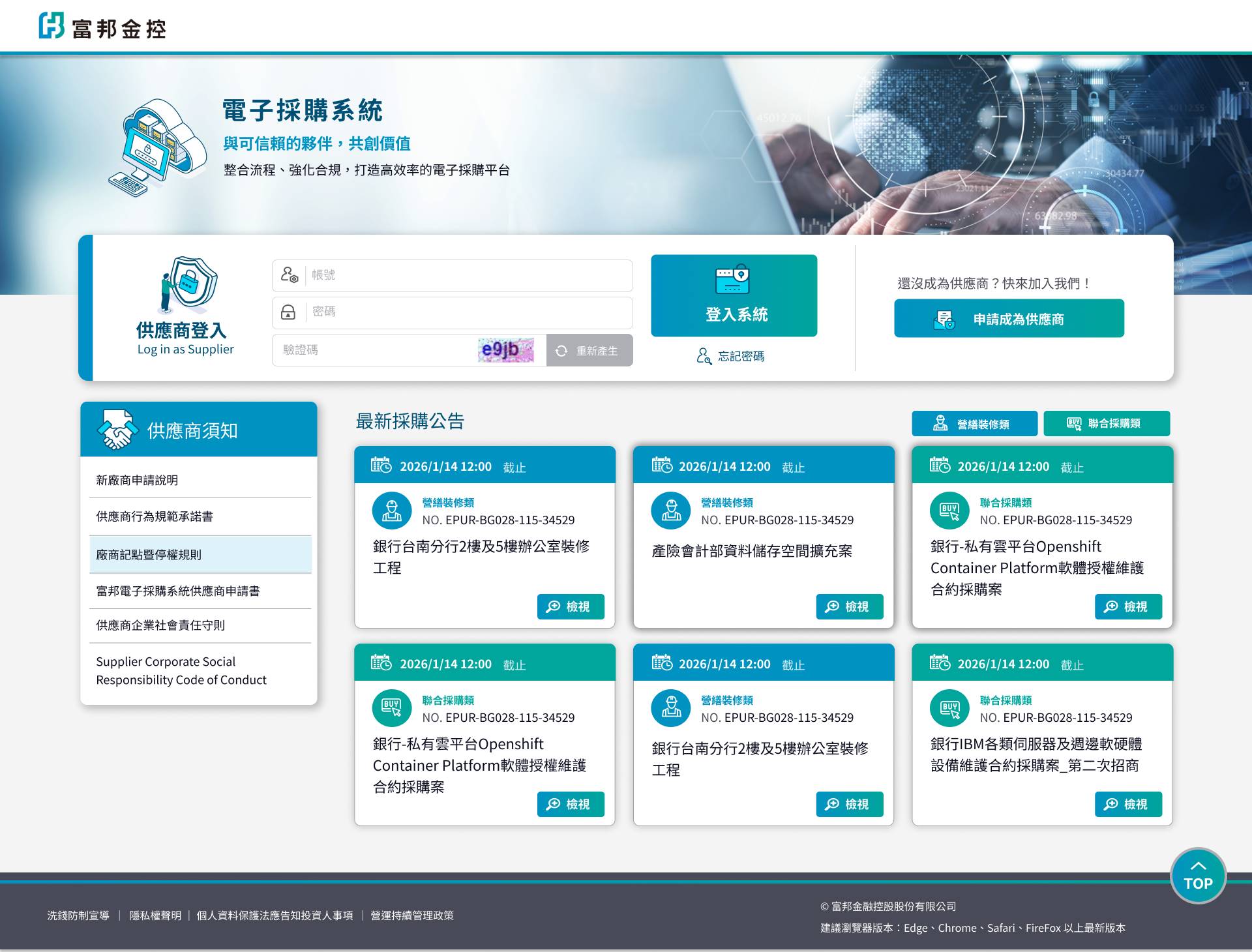
Task: Click 重新產生 to regenerate captcha
Action: 589,350
